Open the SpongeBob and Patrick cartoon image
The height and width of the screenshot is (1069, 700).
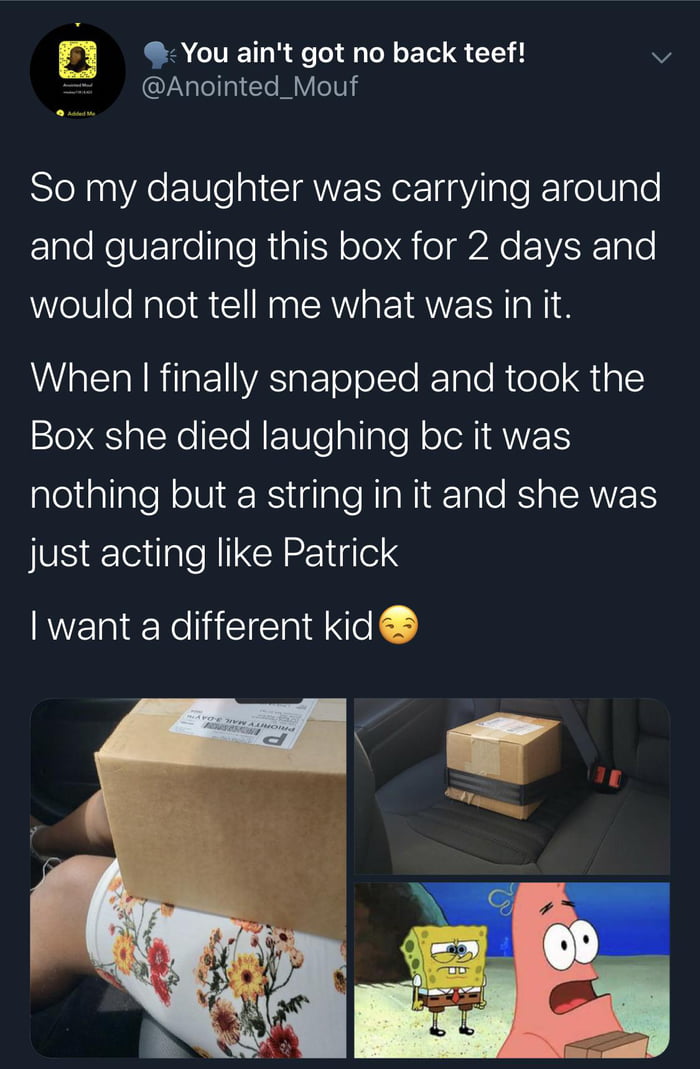point(512,970)
